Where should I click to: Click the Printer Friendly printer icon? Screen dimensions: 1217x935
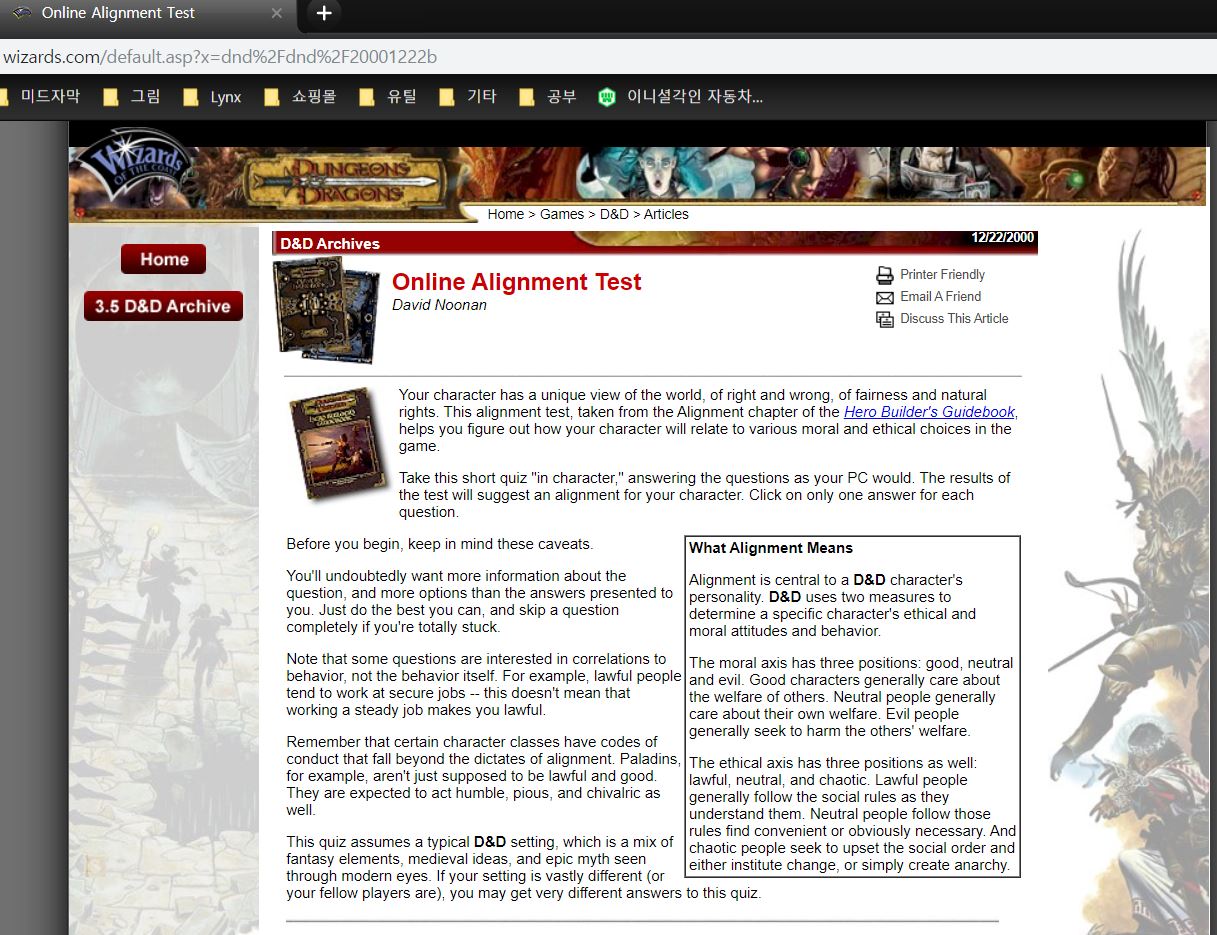[x=885, y=275]
